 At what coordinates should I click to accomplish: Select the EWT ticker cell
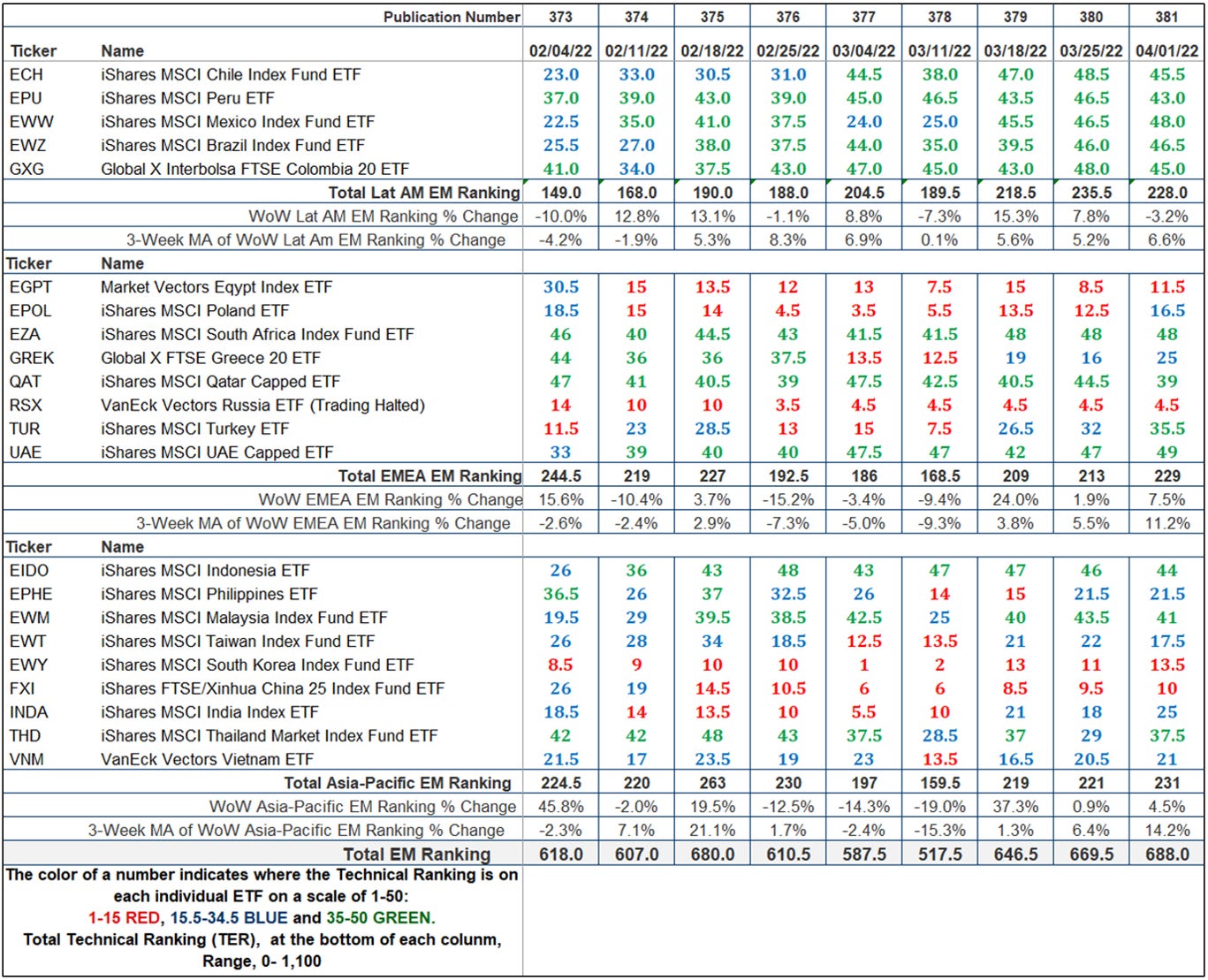pyautogui.click(x=27, y=642)
